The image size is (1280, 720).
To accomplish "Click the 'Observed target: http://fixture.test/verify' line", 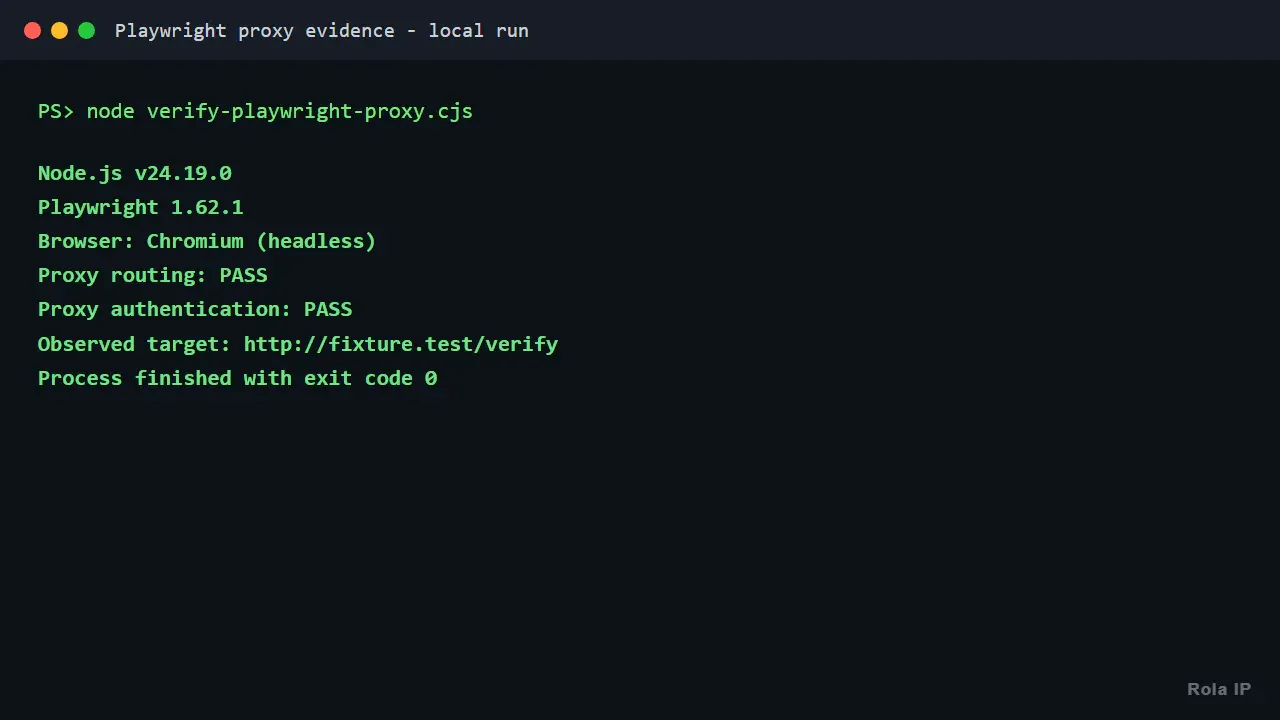I will (x=298, y=344).
